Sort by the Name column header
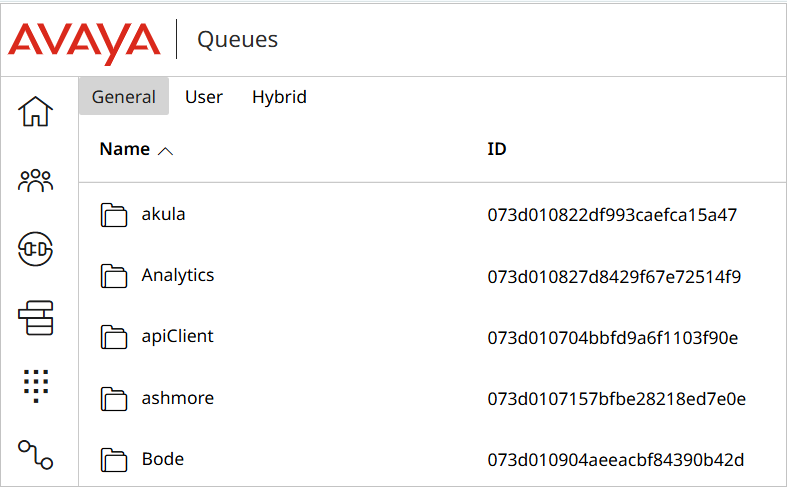 tap(125, 149)
